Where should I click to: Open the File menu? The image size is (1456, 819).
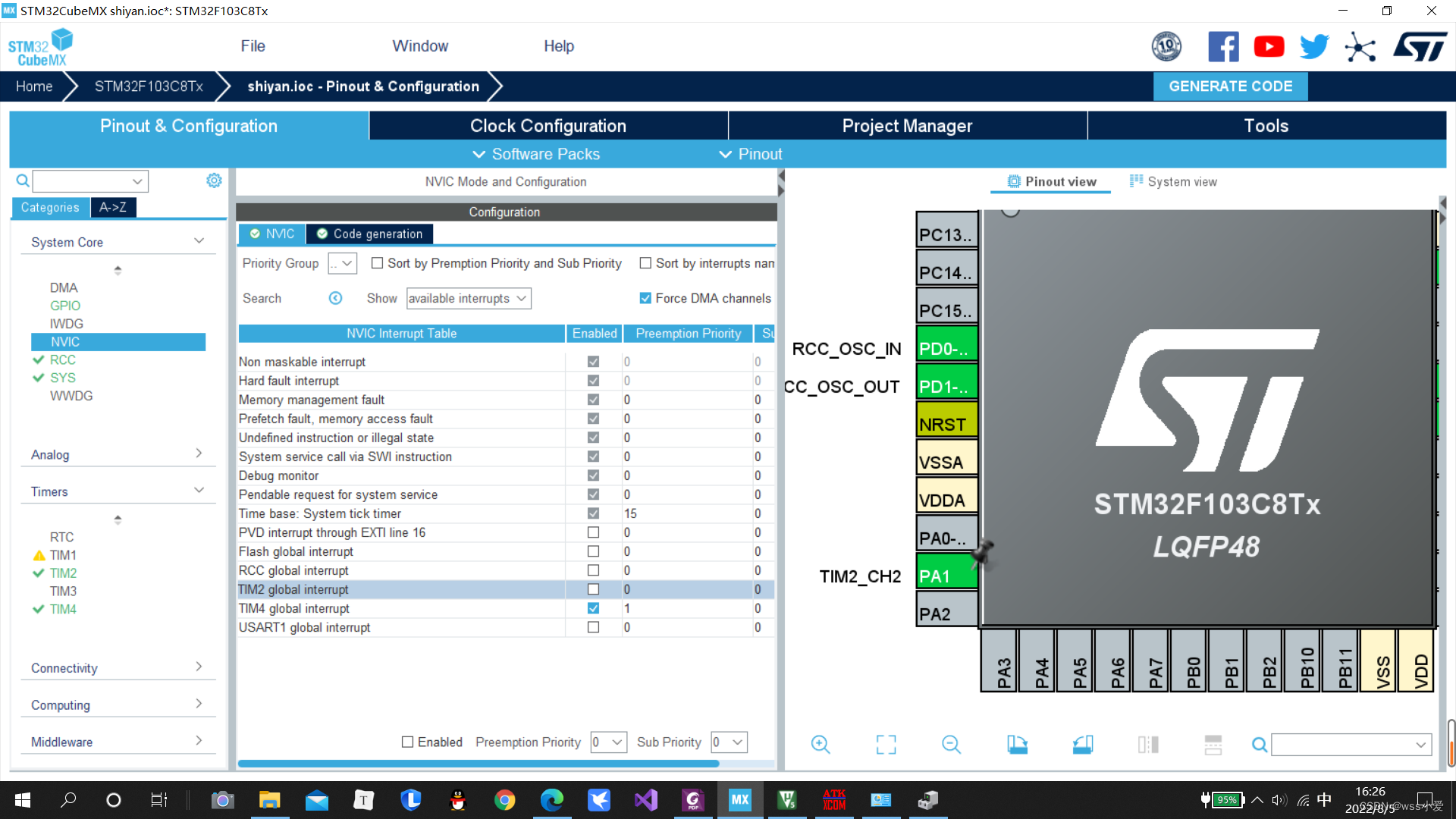pos(253,46)
